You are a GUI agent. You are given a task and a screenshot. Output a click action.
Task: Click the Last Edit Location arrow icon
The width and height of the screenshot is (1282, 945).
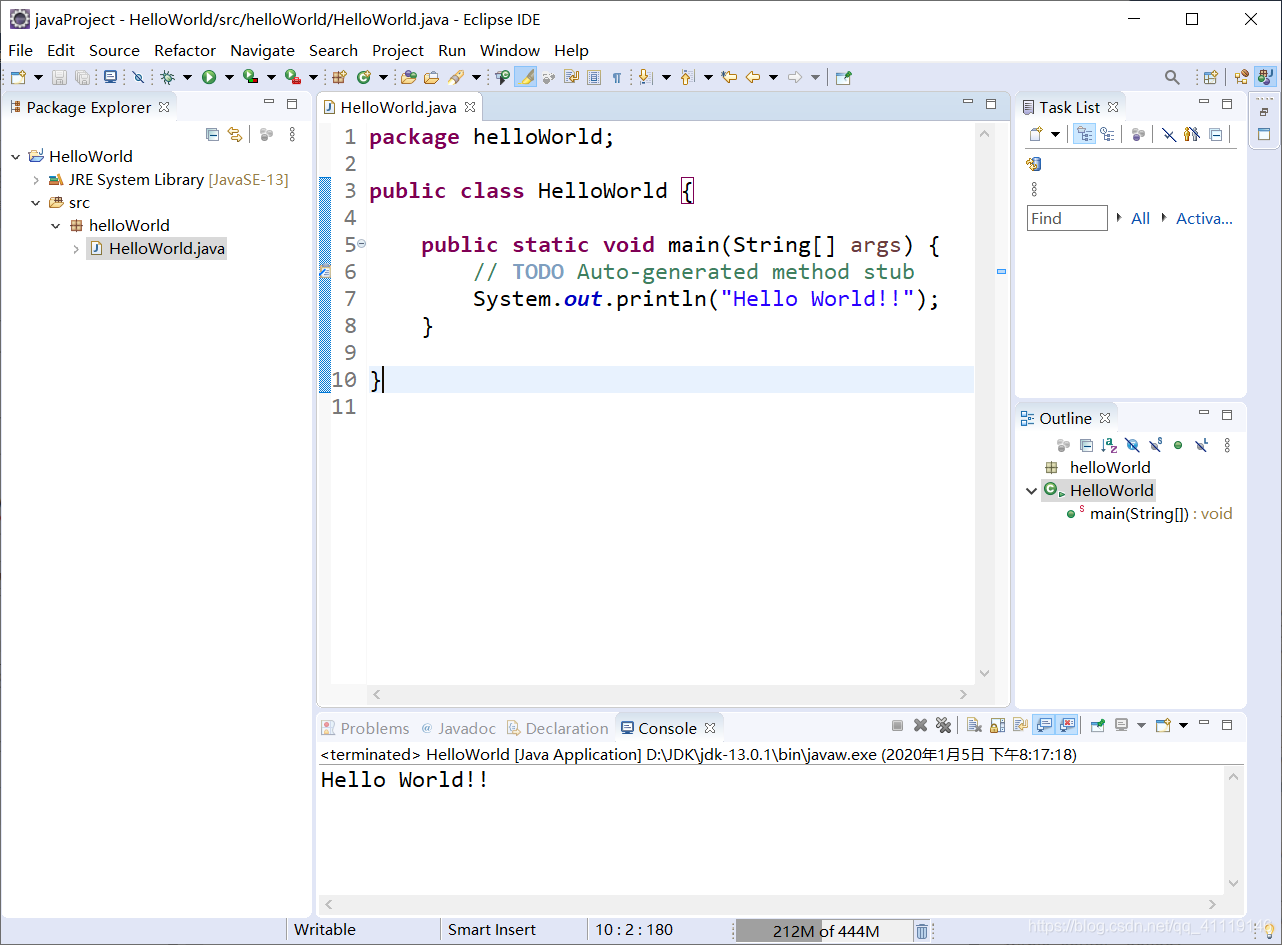point(729,77)
